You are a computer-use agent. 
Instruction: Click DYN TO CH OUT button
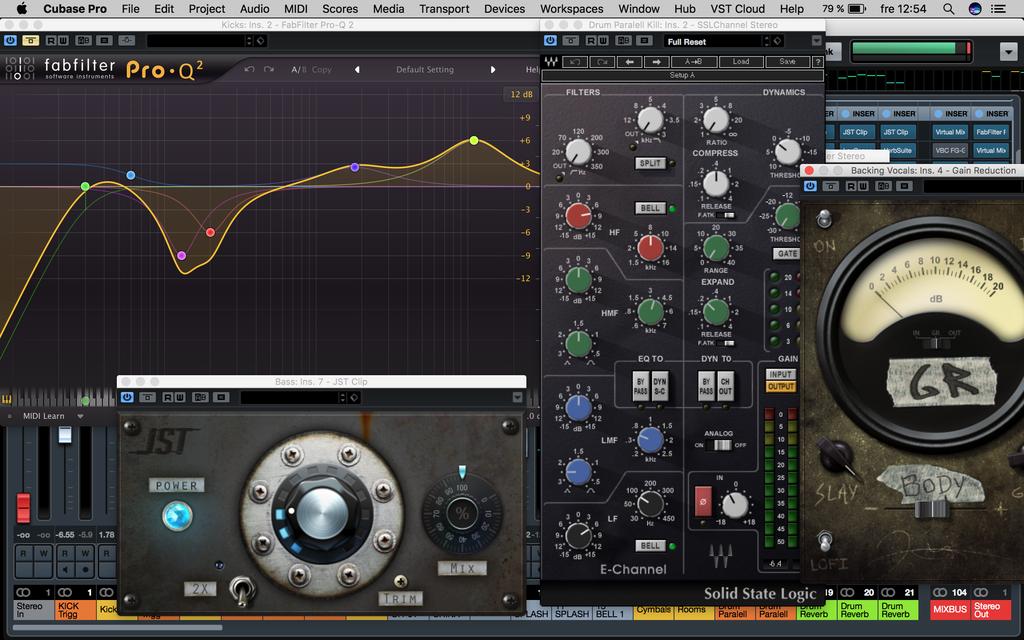point(725,386)
